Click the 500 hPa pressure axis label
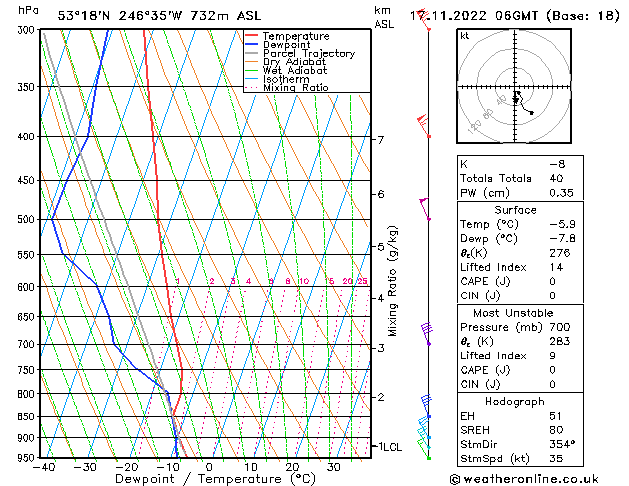This screenshot has height=486, width=629. pos(26,219)
